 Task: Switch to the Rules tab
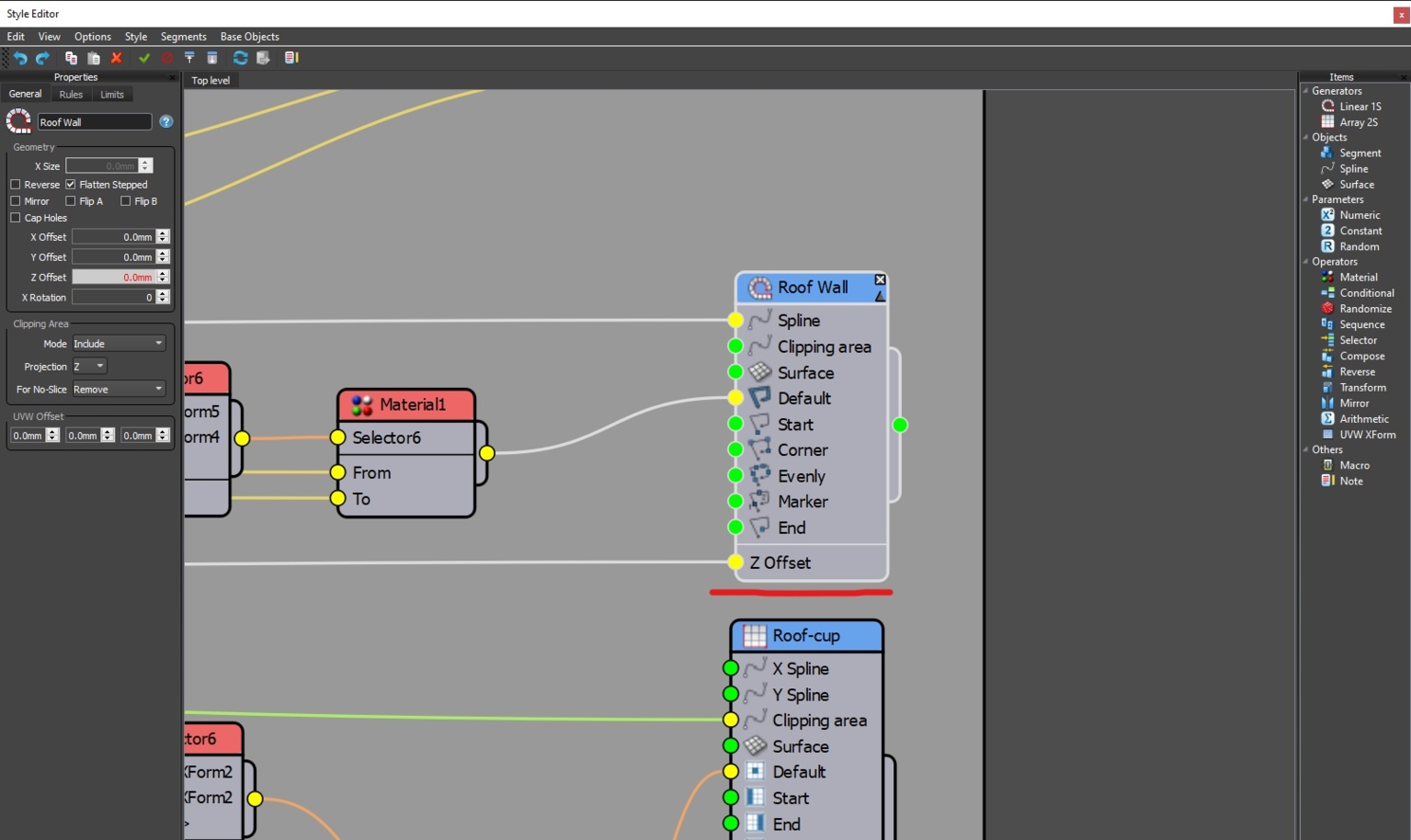point(71,95)
